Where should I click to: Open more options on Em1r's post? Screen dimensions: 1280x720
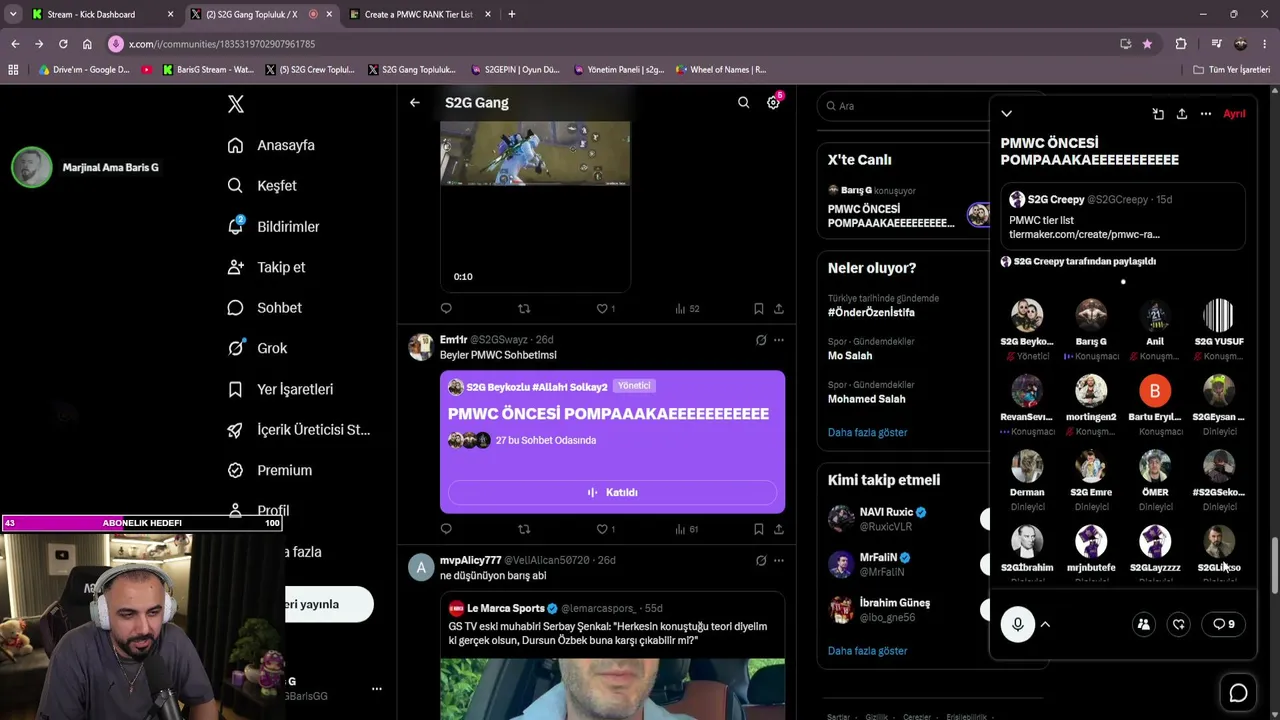click(x=779, y=340)
